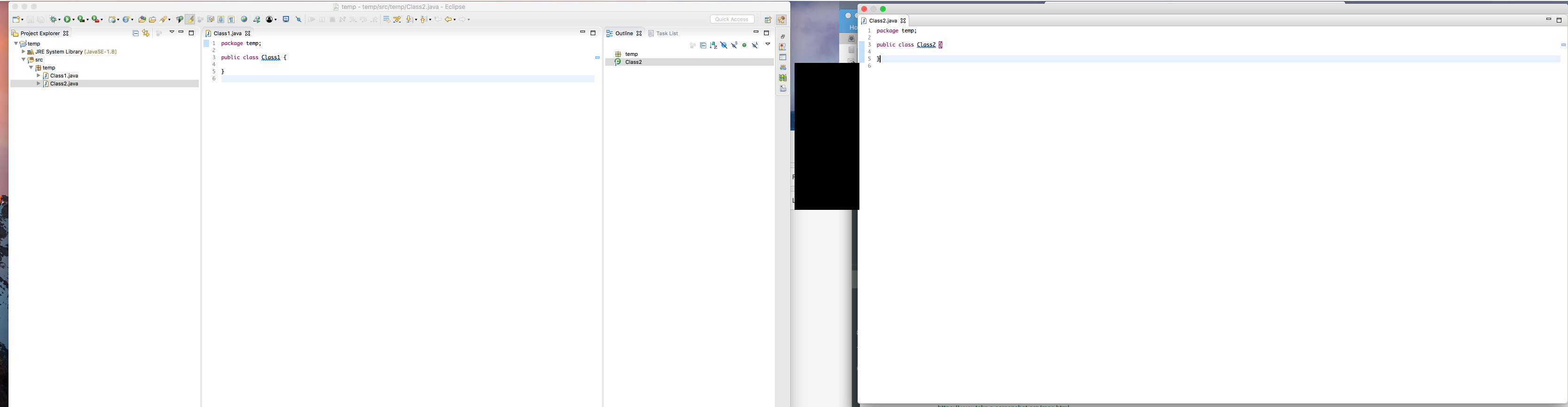Open the Run button dropdown arrow
Viewport: 1568px width, 407px height.
[74, 20]
